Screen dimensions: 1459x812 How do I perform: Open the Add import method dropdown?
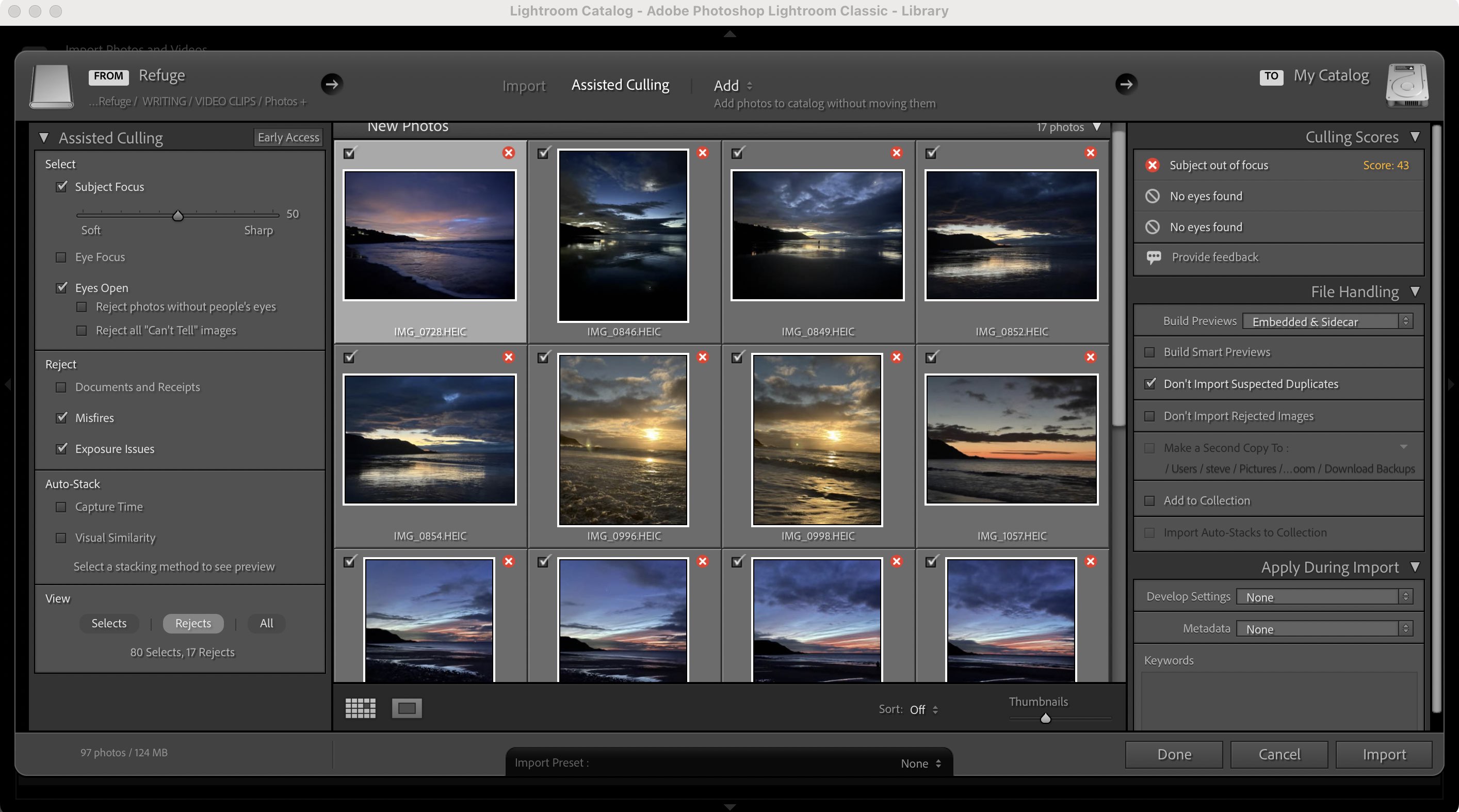(733, 86)
